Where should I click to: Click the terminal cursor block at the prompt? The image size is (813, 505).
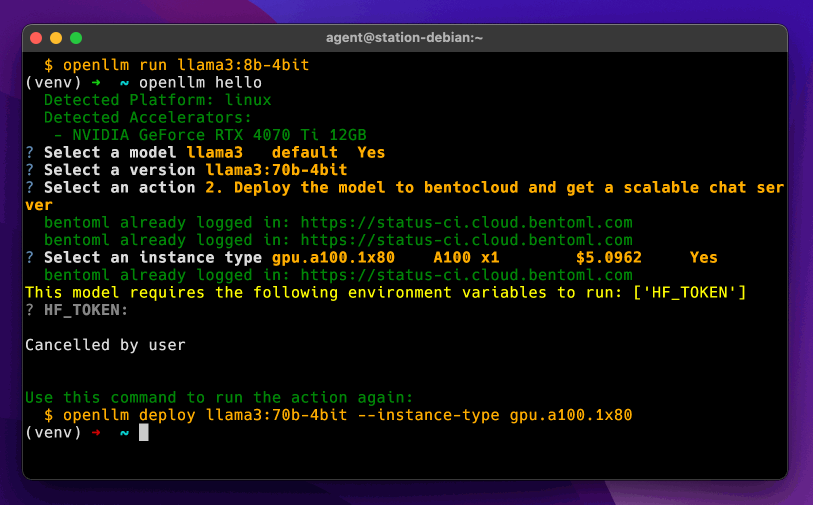pyautogui.click(x=144, y=432)
